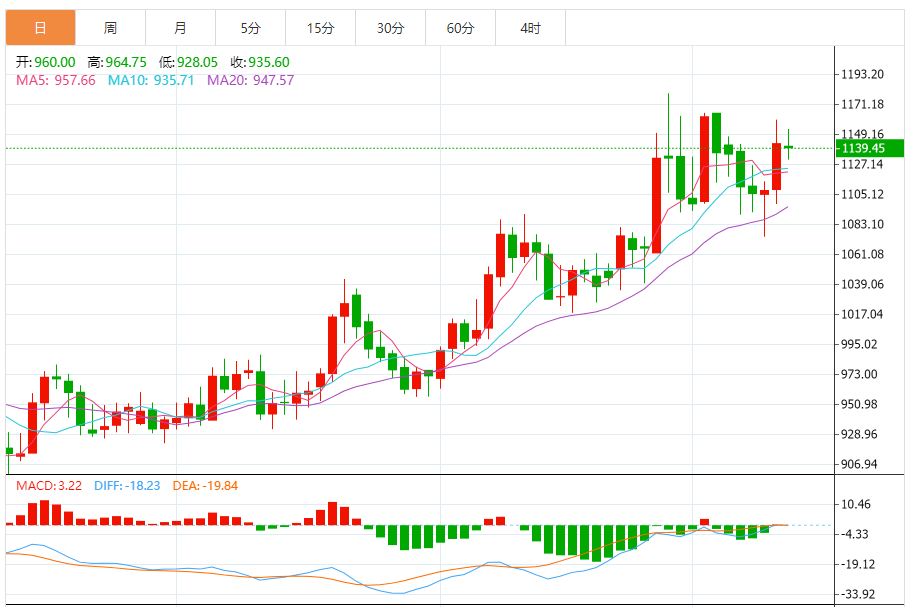Open the 4时 interval tab
The image size is (909, 607).
[530, 28]
